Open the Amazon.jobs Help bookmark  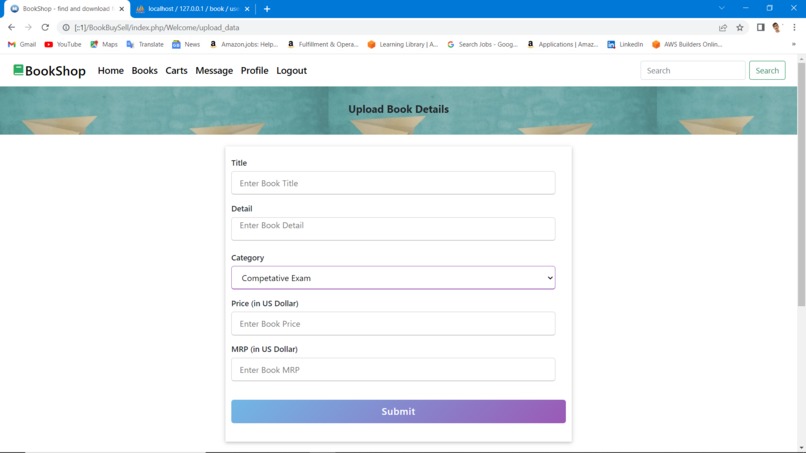tap(244, 44)
